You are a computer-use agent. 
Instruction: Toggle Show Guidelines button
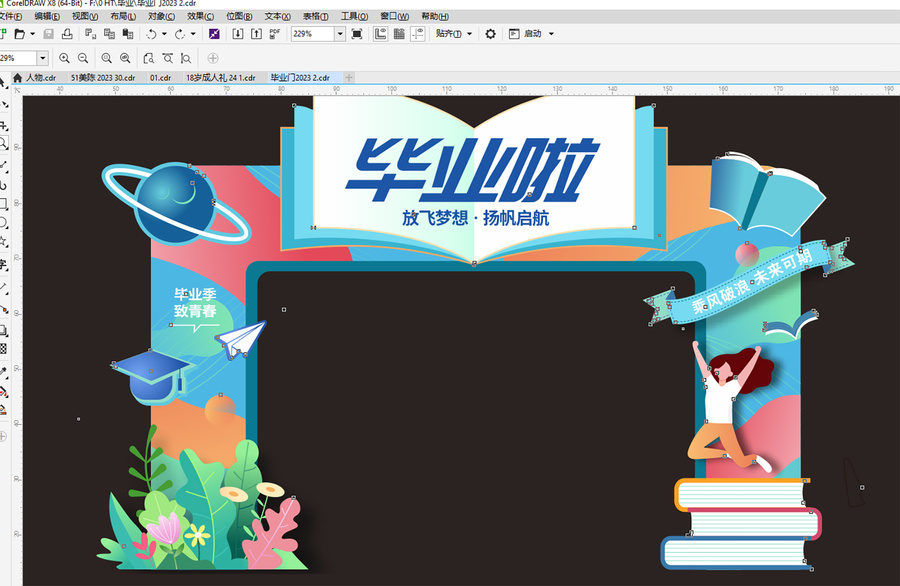[x=418, y=34]
